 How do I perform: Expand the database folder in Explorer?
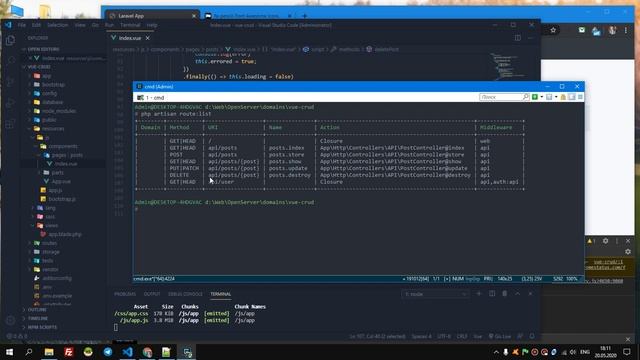click(x=52, y=102)
